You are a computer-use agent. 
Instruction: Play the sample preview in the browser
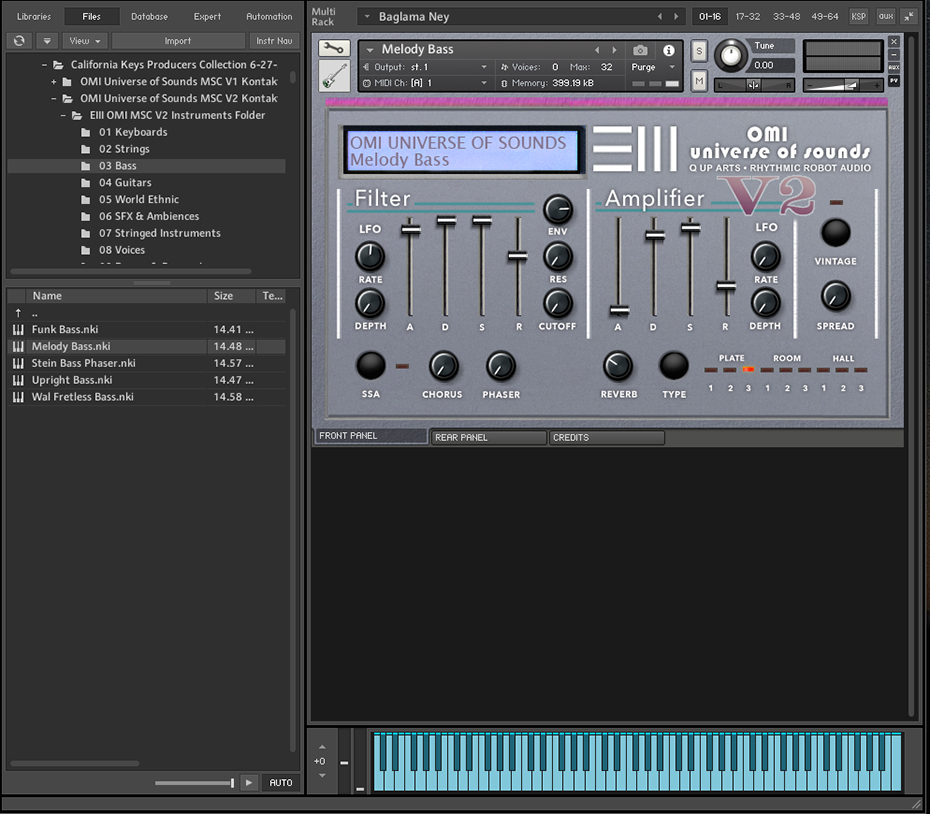click(x=249, y=783)
